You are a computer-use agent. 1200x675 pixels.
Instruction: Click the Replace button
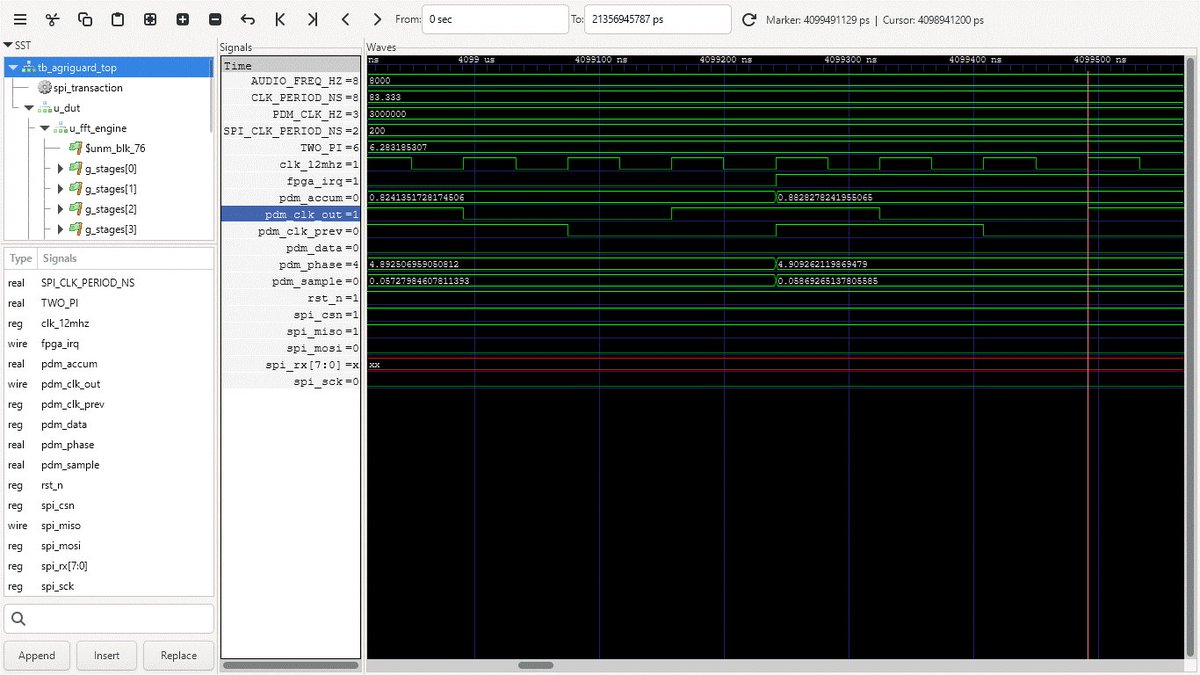point(179,655)
